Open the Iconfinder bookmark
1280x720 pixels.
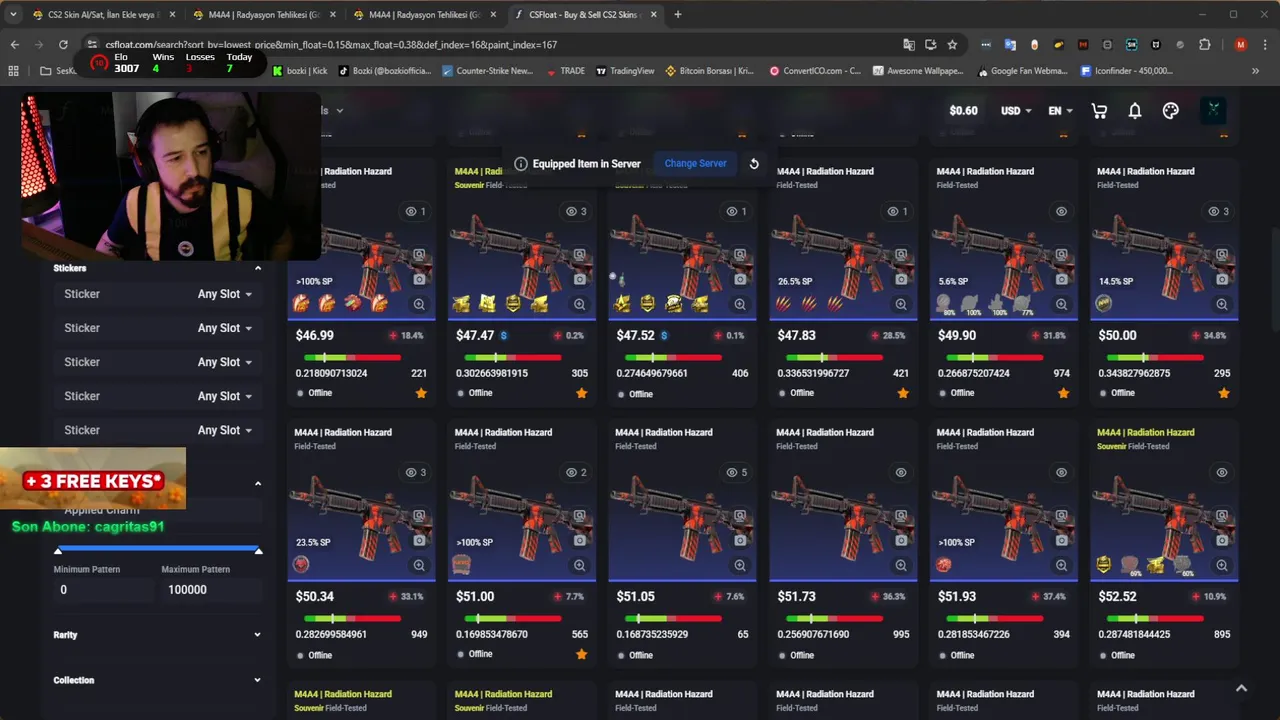[1126, 71]
